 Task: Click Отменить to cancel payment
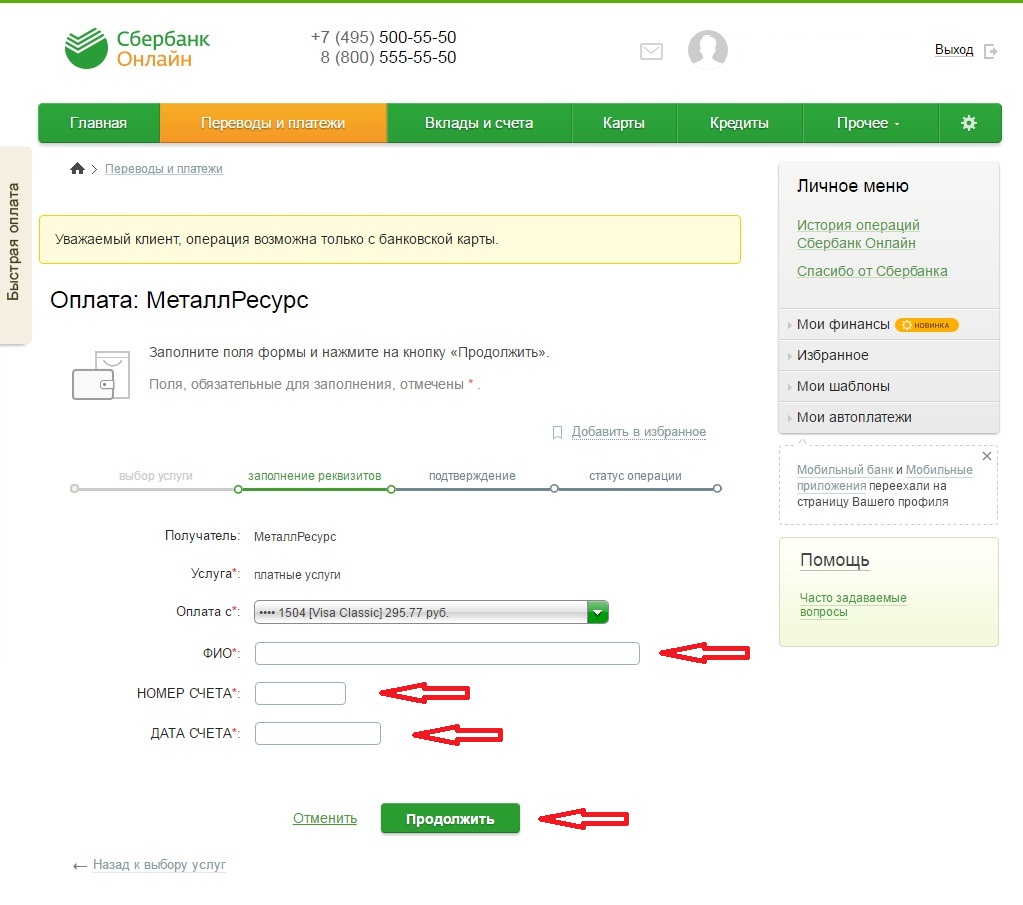pos(325,818)
